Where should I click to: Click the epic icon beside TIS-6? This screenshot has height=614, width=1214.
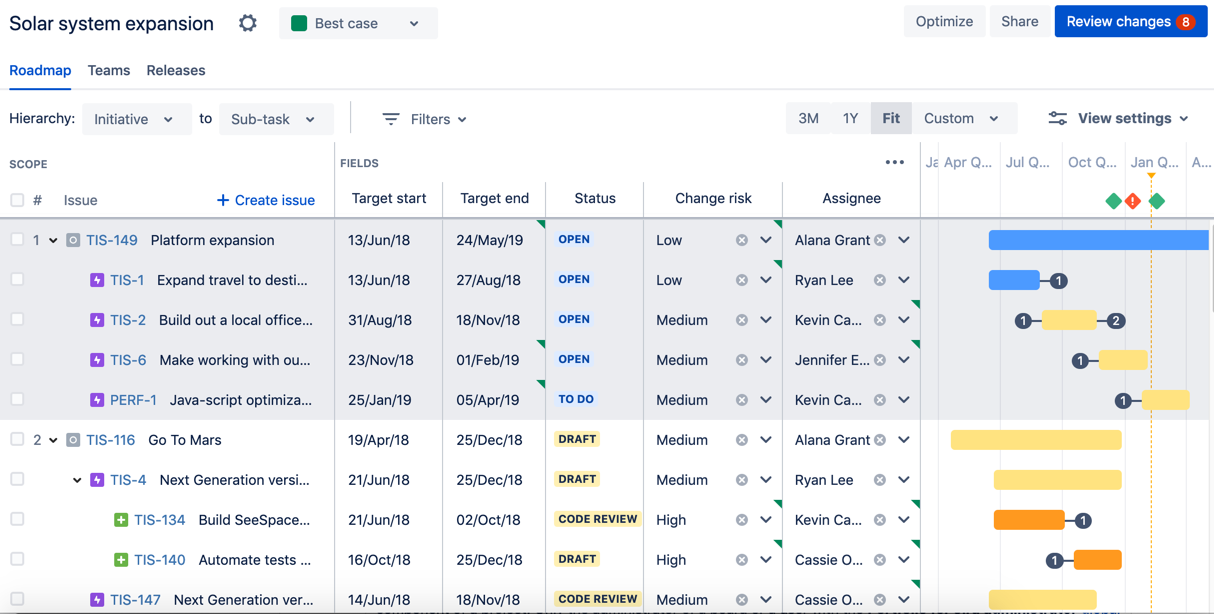[x=97, y=360]
